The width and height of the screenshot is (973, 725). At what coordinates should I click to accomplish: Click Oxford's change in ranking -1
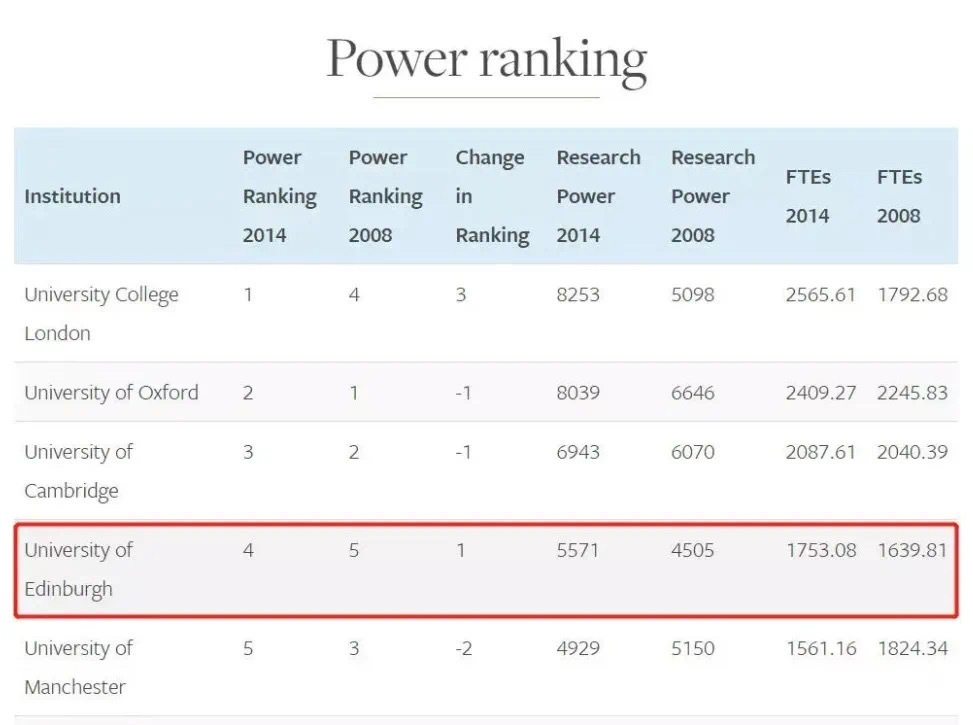coord(463,392)
